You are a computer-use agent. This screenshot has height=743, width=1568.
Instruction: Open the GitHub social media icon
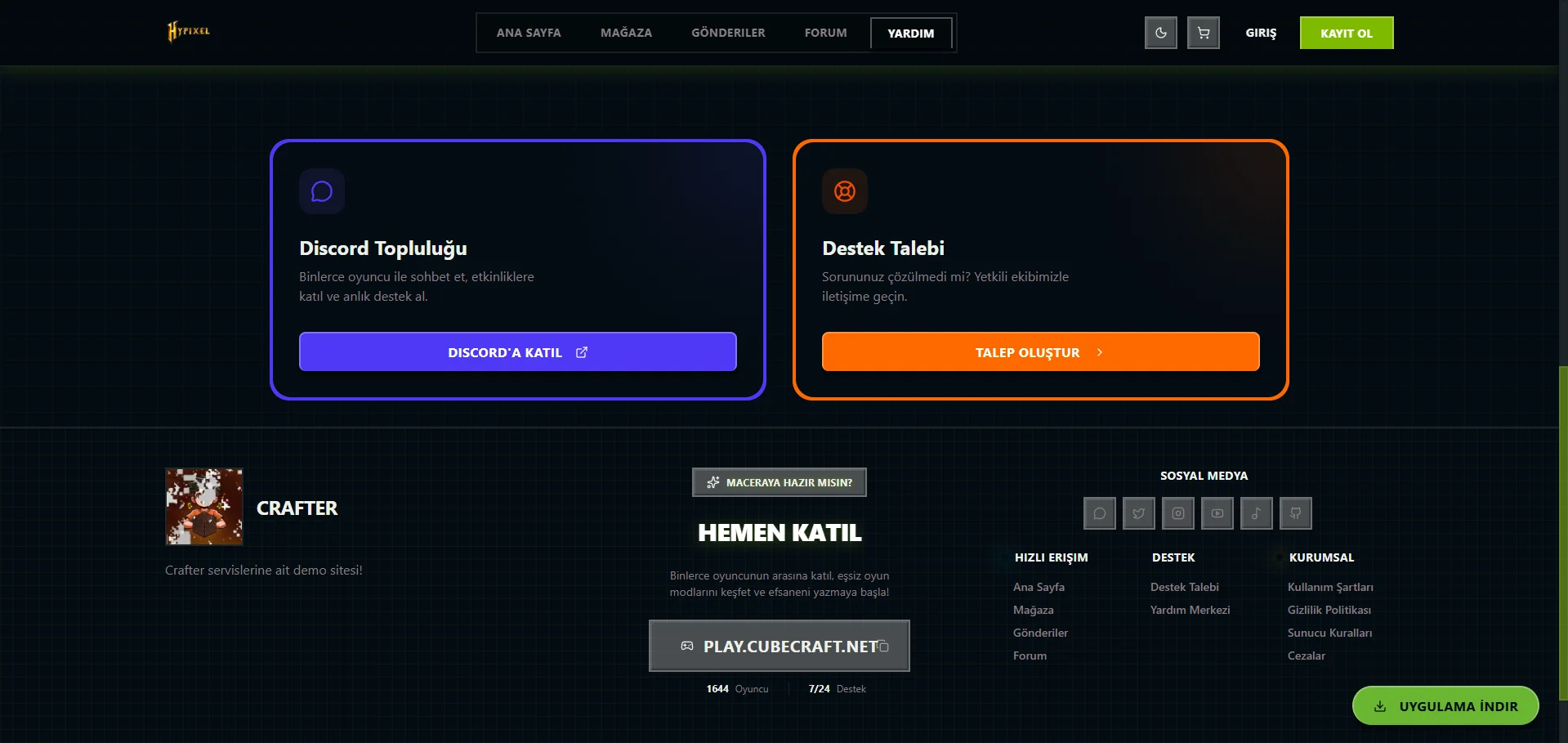point(1296,513)
